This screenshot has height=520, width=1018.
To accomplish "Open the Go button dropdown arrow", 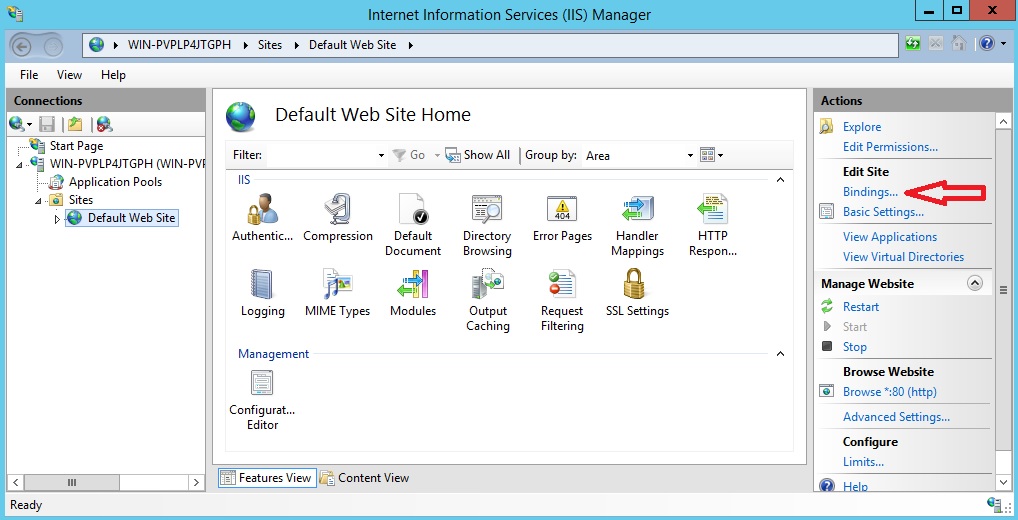I will click(x=437, y=156).
